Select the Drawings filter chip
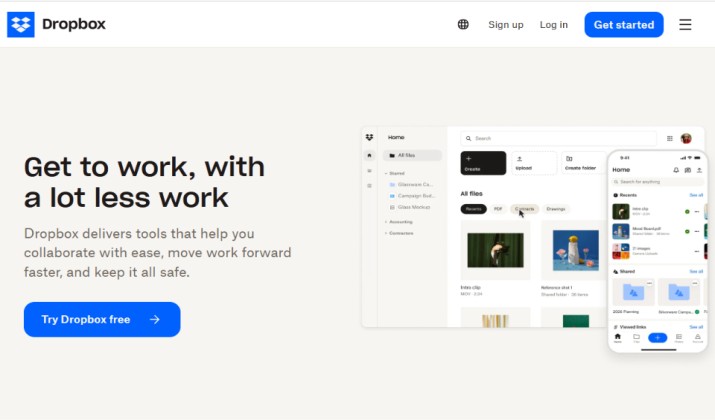Image resolution: width=715 pixels, height=420 pixels. 555,209
